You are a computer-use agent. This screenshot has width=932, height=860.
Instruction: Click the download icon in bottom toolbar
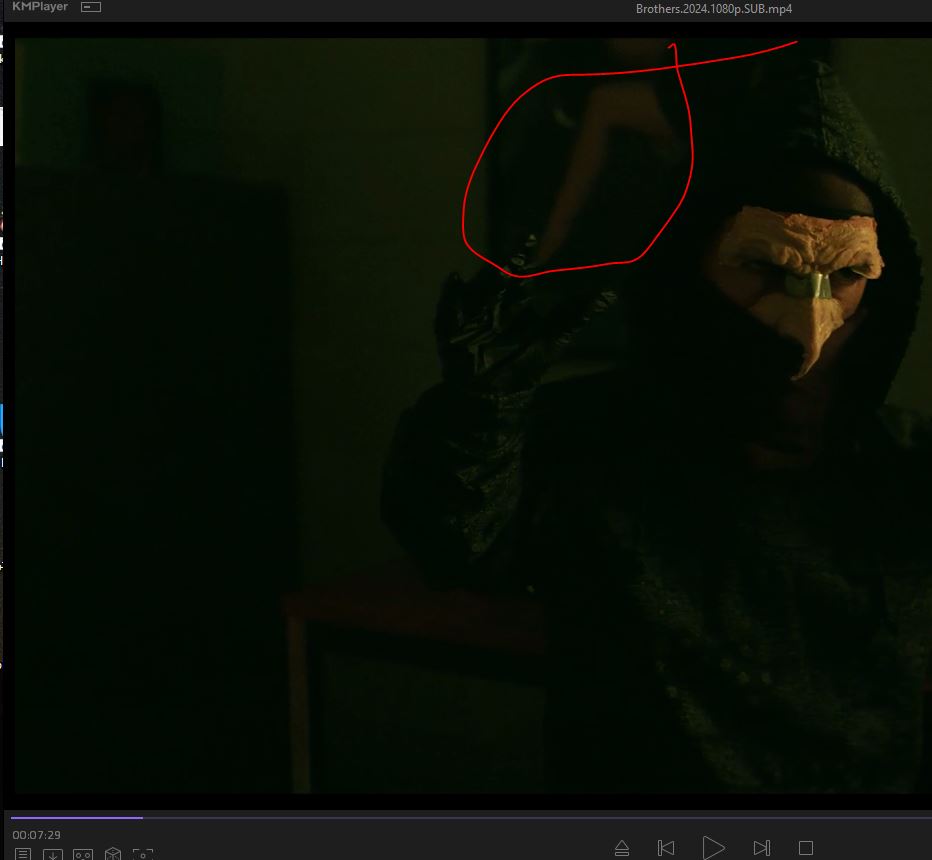pos(53,854)
